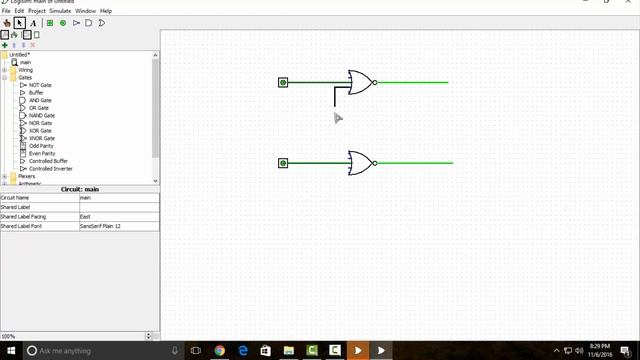Open the Project menu
Screen dimensions: 640x360
pyautogui.click(x=37, y=11)
